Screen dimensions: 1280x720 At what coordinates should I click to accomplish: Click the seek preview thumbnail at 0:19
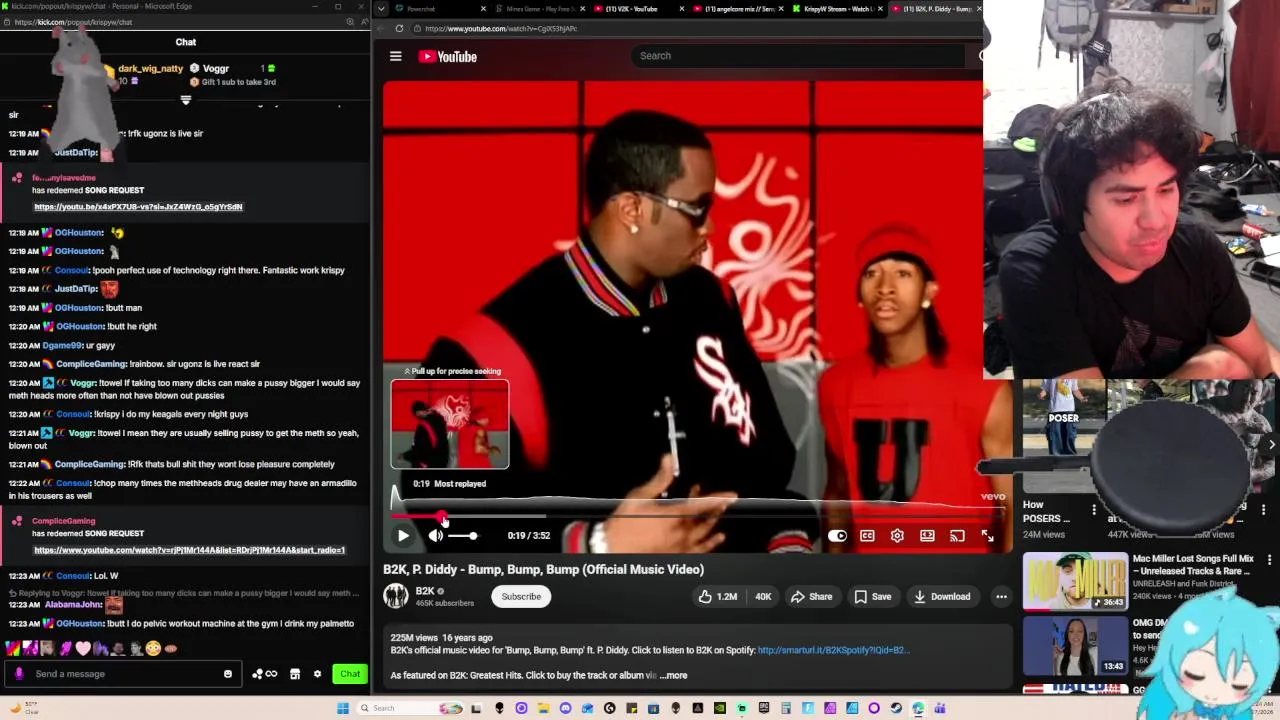click(x=450, y=425)
